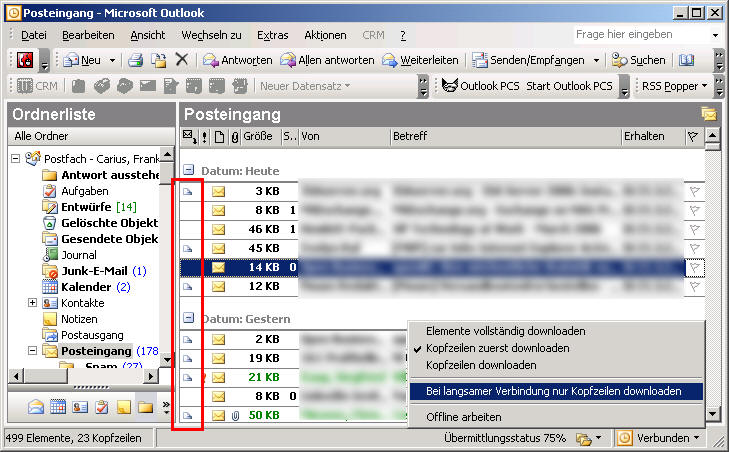The image size is (729, 452).
Task: Open the Bearbeiten menu
Action: point(88,35)
